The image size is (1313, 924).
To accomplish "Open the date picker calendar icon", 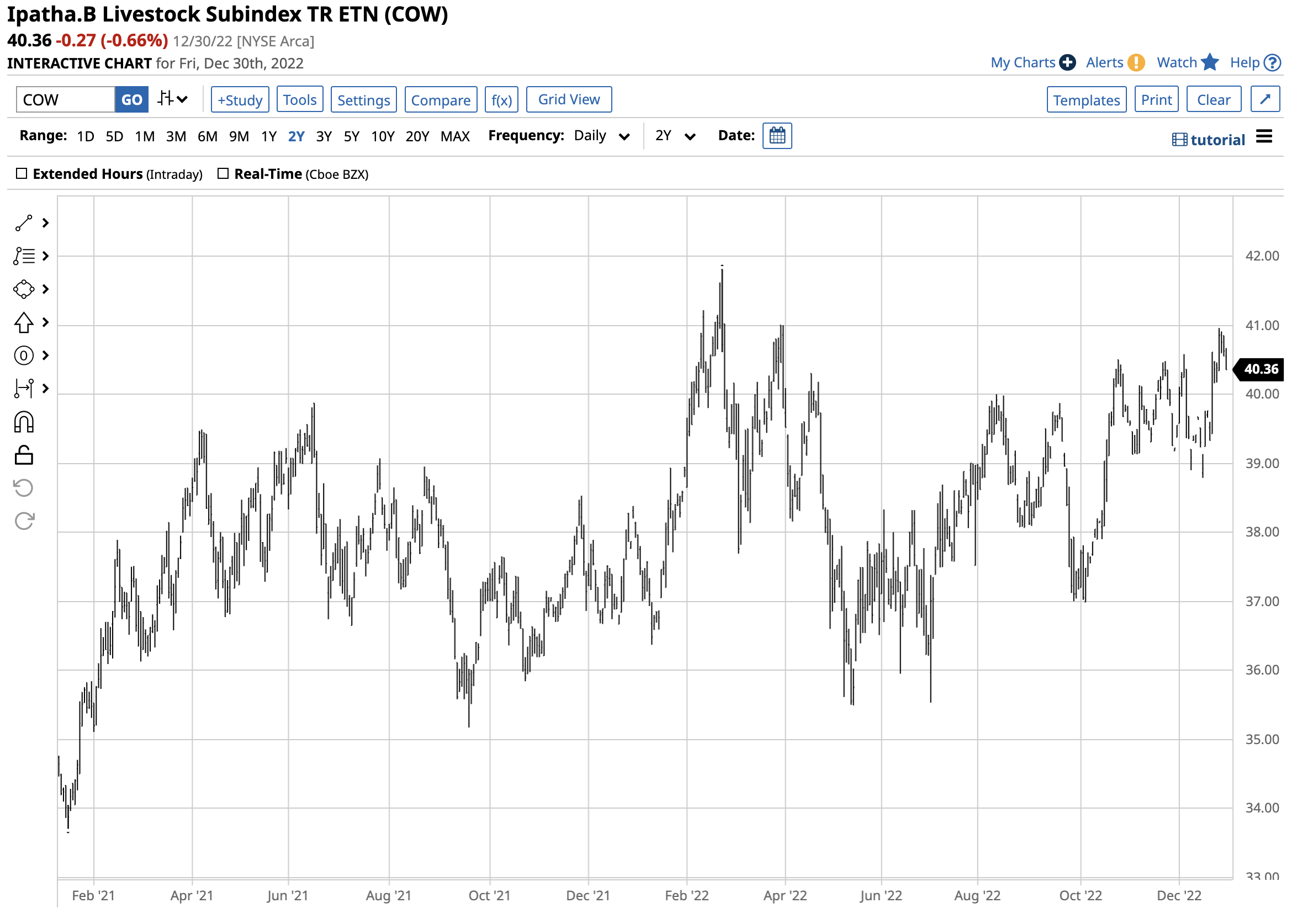I will click(777, 136).
